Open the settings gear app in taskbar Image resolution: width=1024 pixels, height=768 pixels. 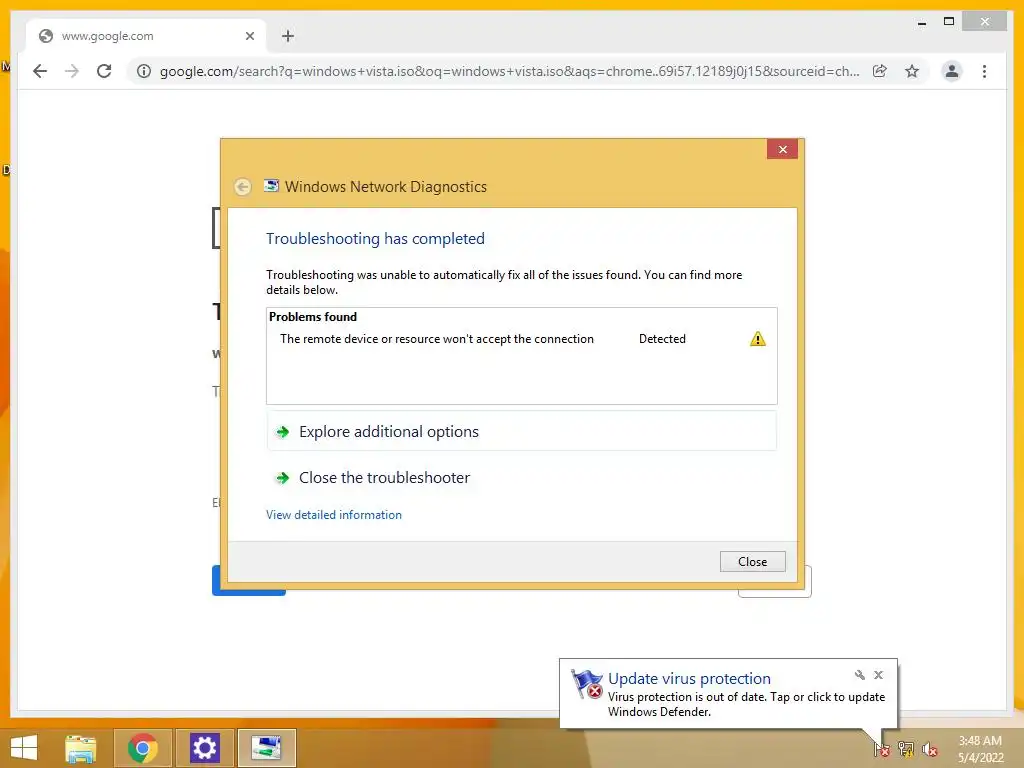pyautogui.click(x=204, y=748)
